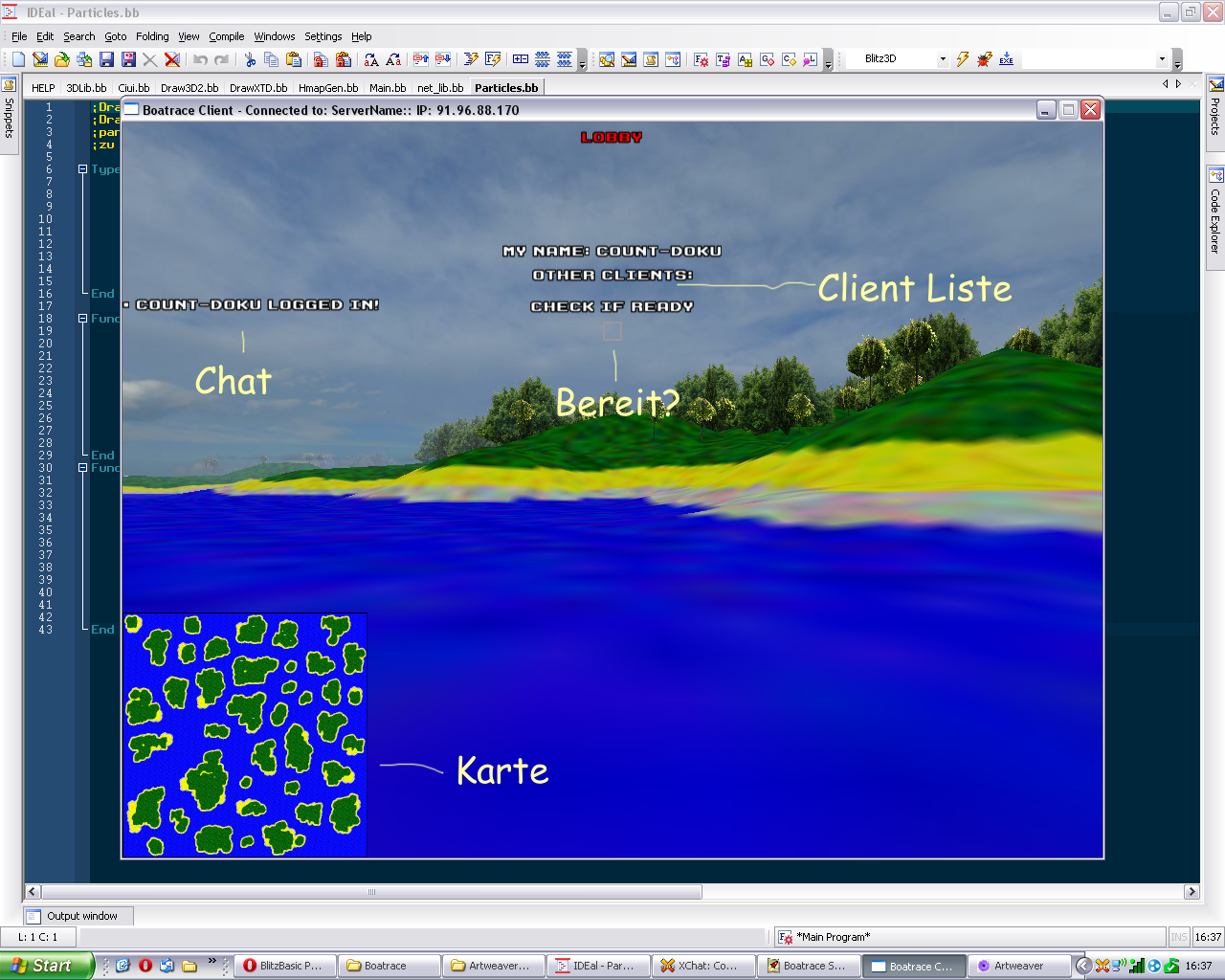The image size is (1225, 980).
Task: Collapse the Function fold at line 18
Action: click(83, 319)
